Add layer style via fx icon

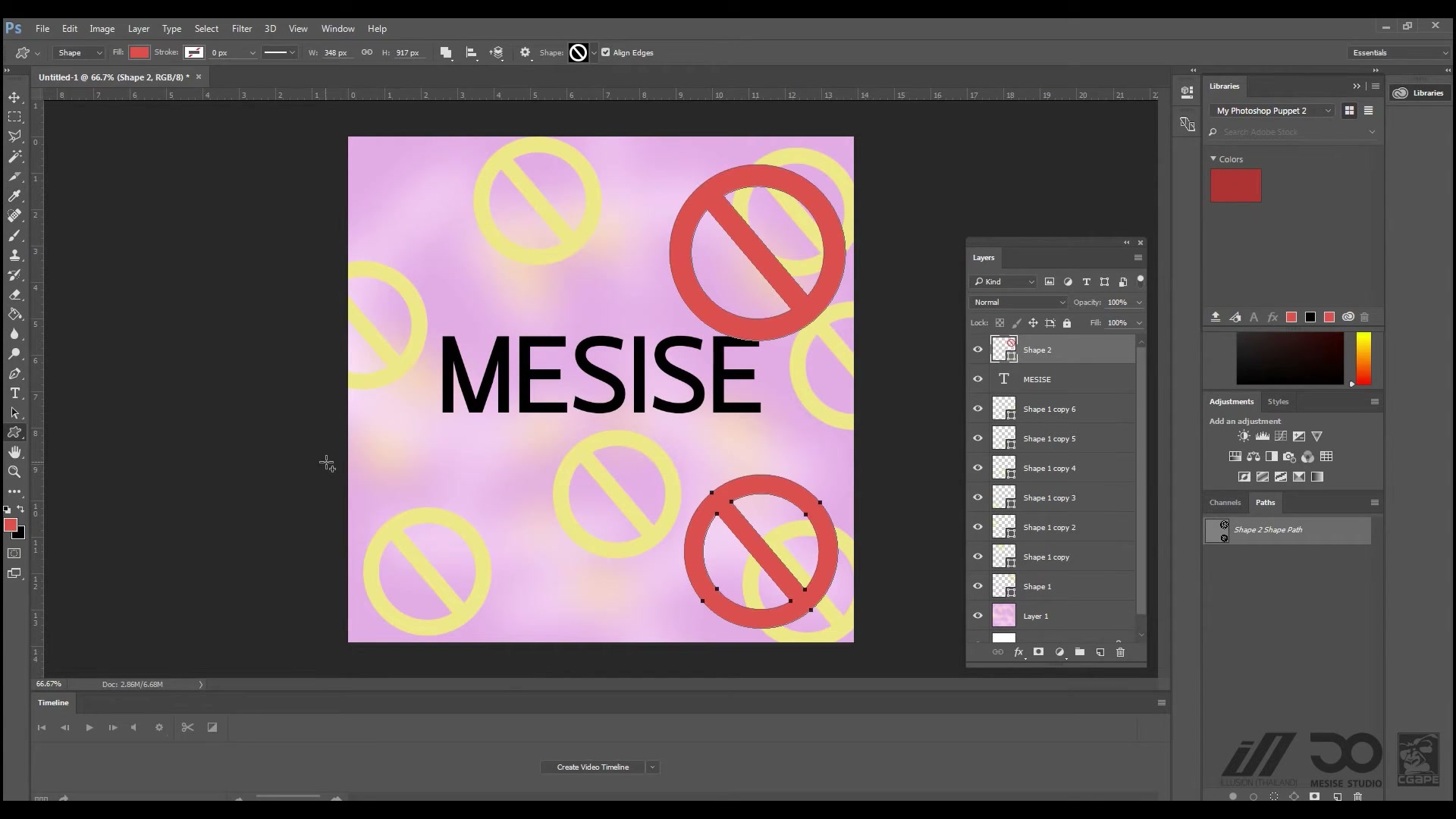click(1018, 652)
